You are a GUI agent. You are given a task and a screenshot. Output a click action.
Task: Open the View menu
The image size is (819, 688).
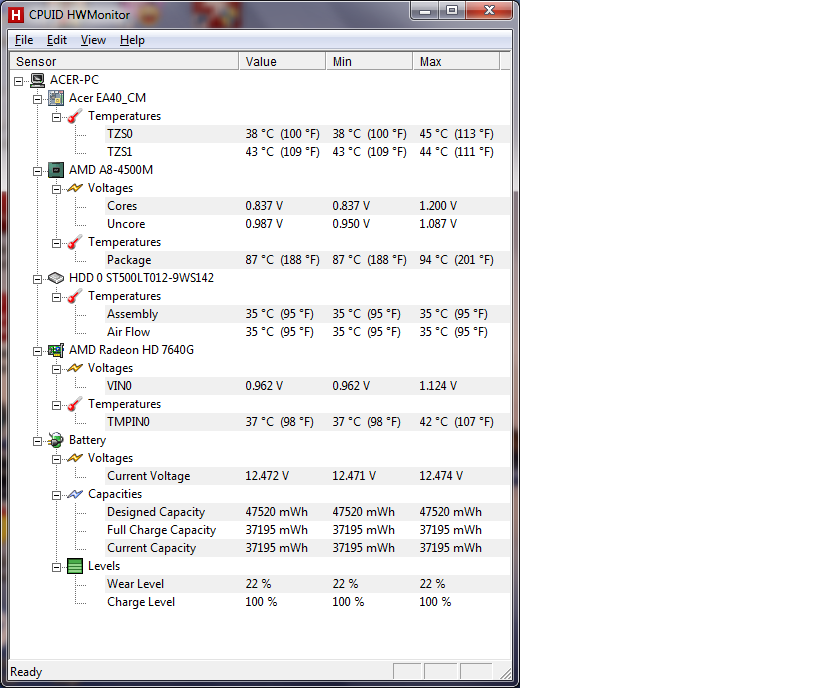(x=93, y=40)
